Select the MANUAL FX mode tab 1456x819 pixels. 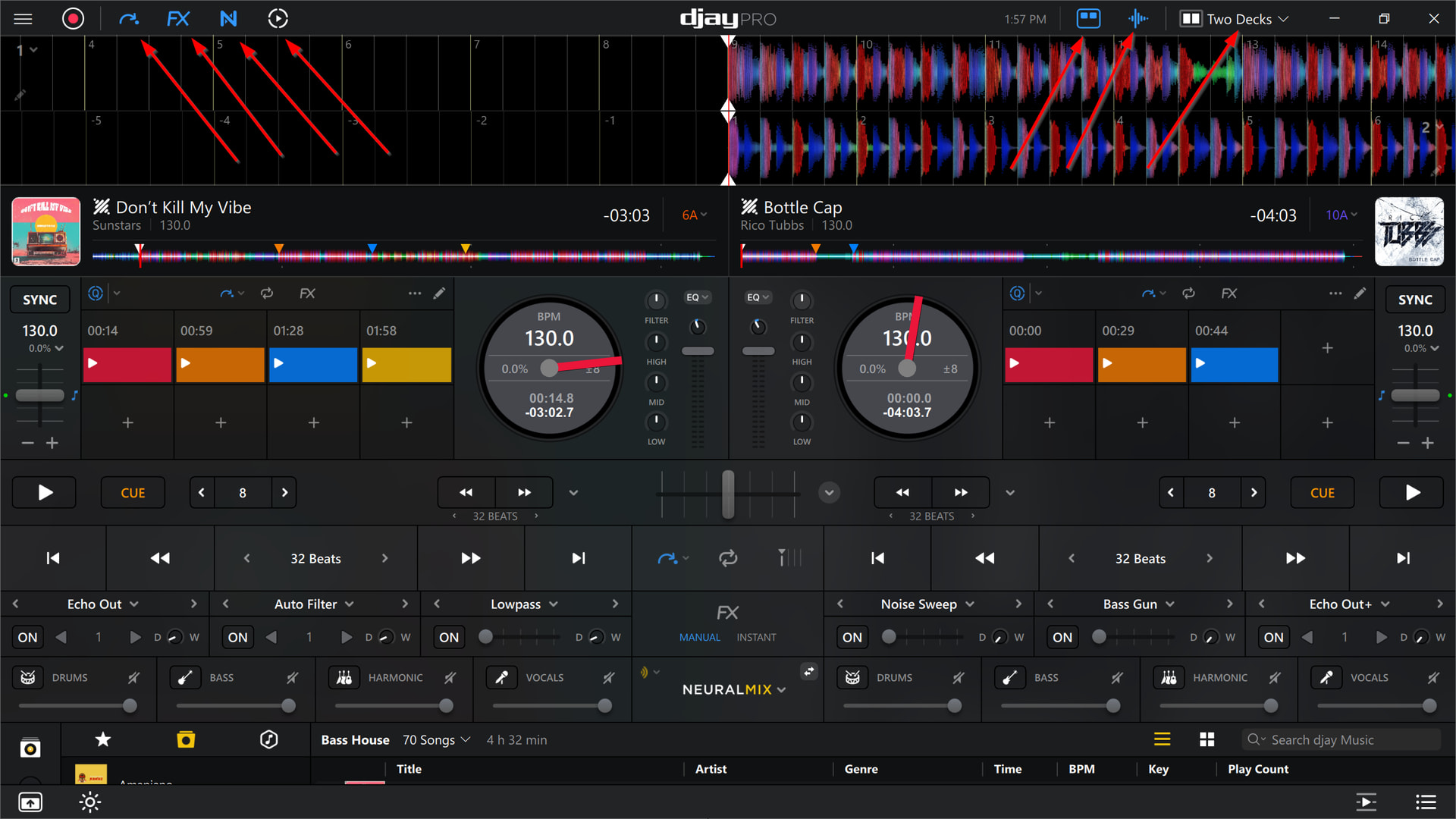(699, 637)
